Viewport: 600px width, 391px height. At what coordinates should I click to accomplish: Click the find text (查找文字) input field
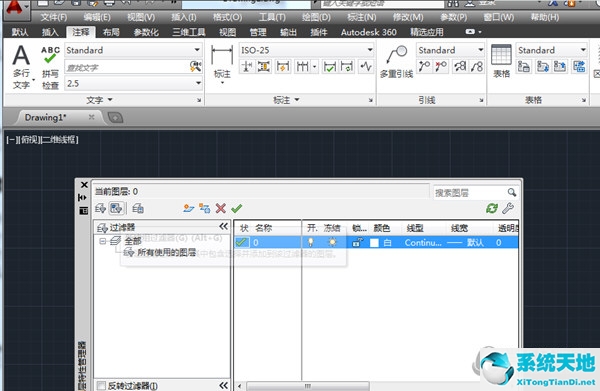(x=127, y=67)
